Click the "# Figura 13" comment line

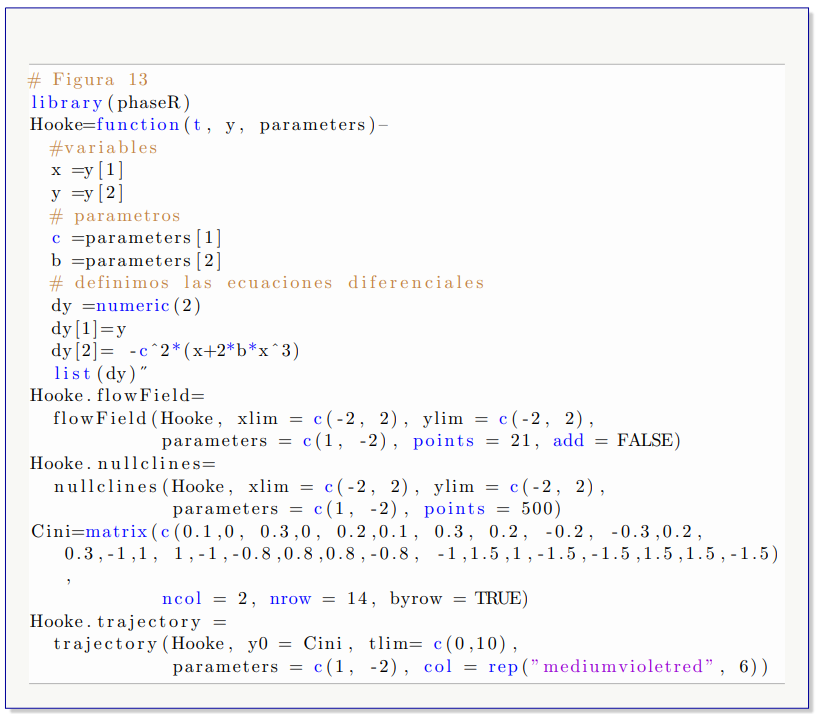(x=88, y=80)
